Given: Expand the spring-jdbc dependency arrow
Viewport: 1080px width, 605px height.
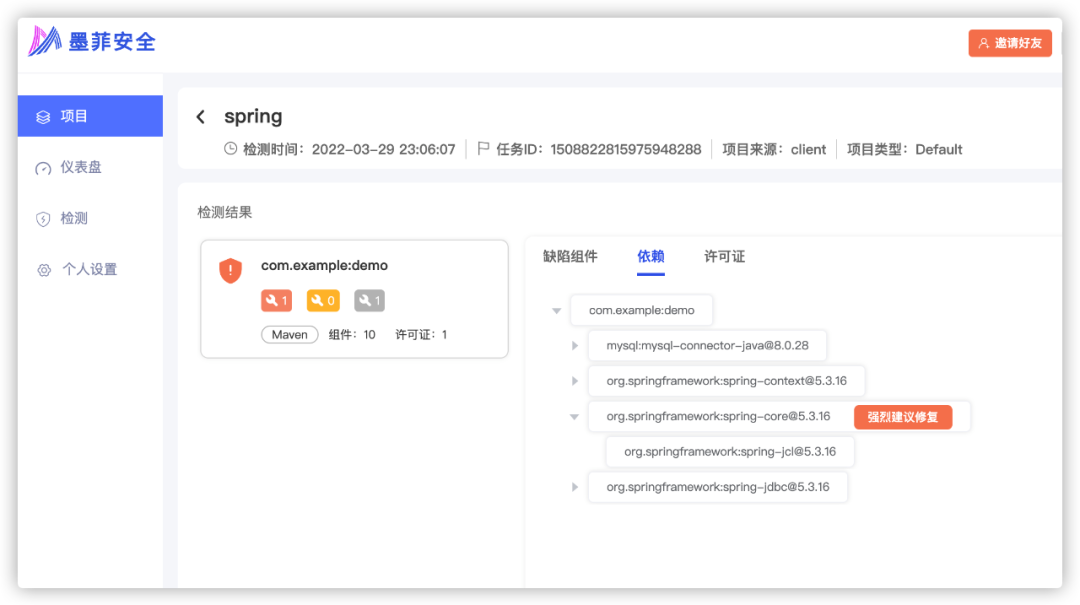Looking at the screenshot, I should pos(575,487).
